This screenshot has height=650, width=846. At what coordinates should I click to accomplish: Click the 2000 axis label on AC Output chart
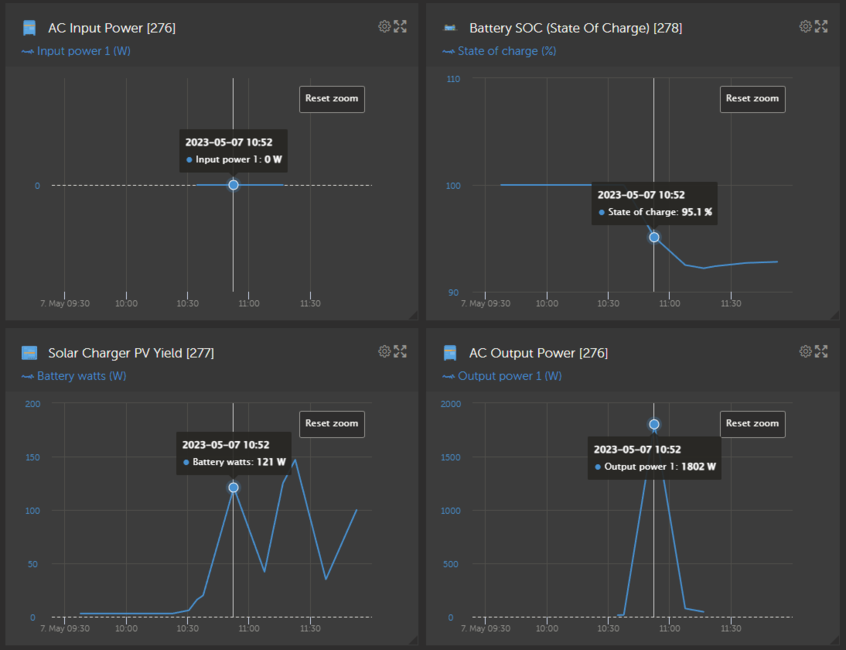point(451,404)
